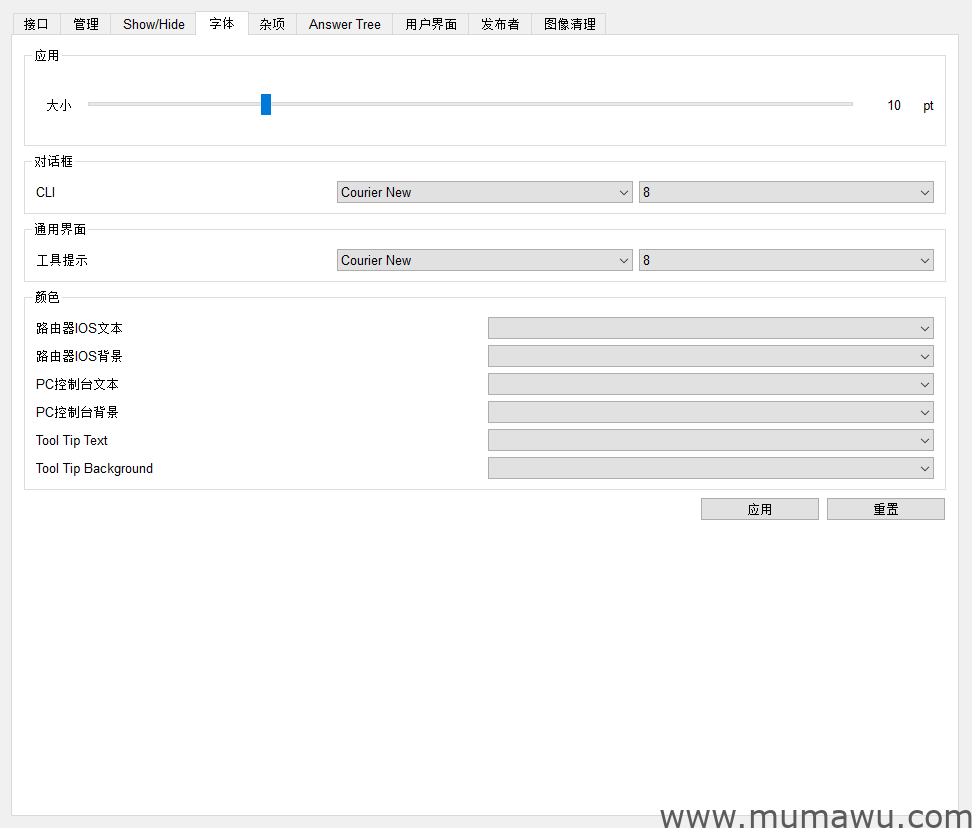Expand the 工具提示 font name dropdown
Viewport: 972px width, 828px height.
(484, 260)
